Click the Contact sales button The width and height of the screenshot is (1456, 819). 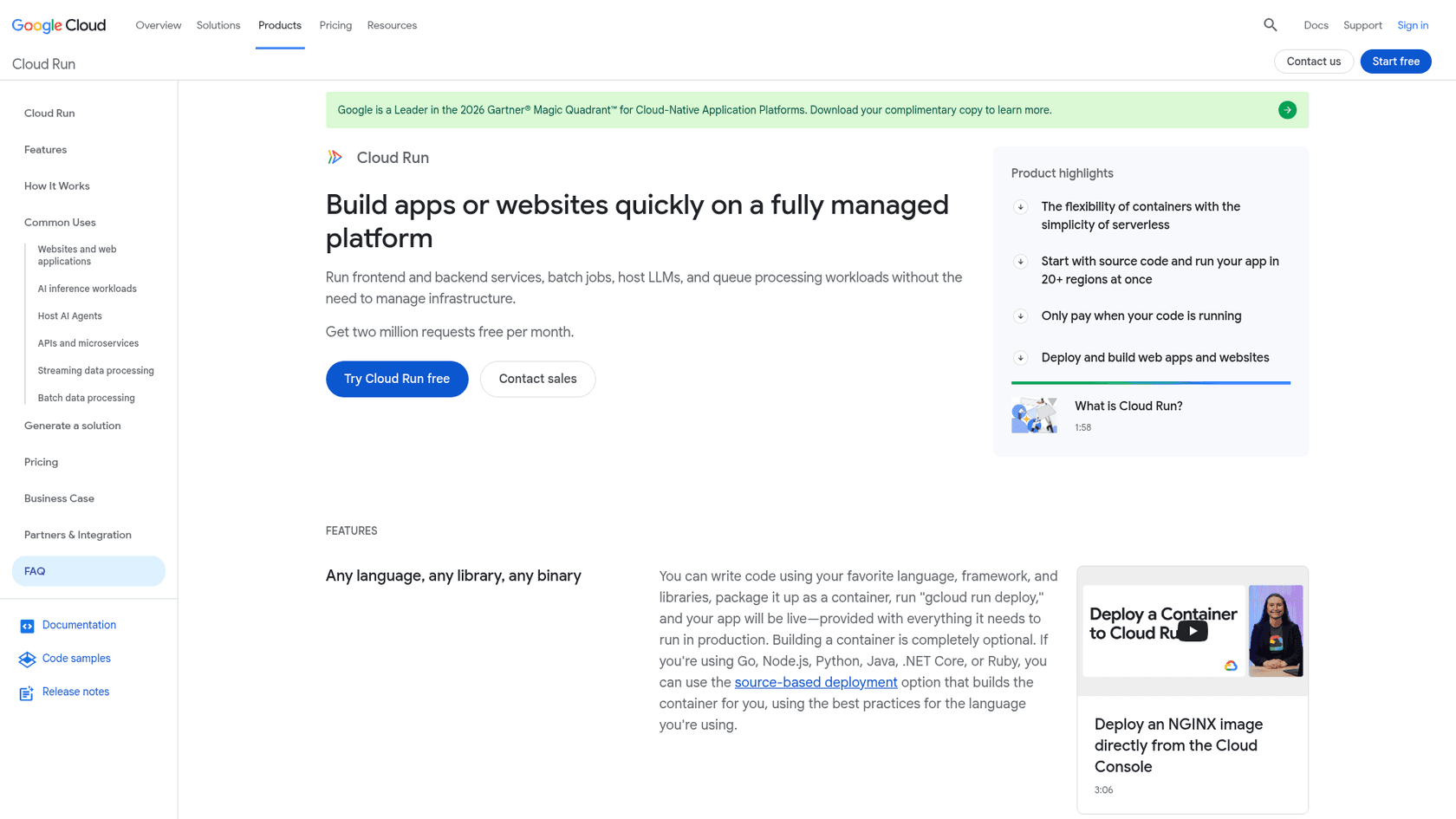point(537,379)
